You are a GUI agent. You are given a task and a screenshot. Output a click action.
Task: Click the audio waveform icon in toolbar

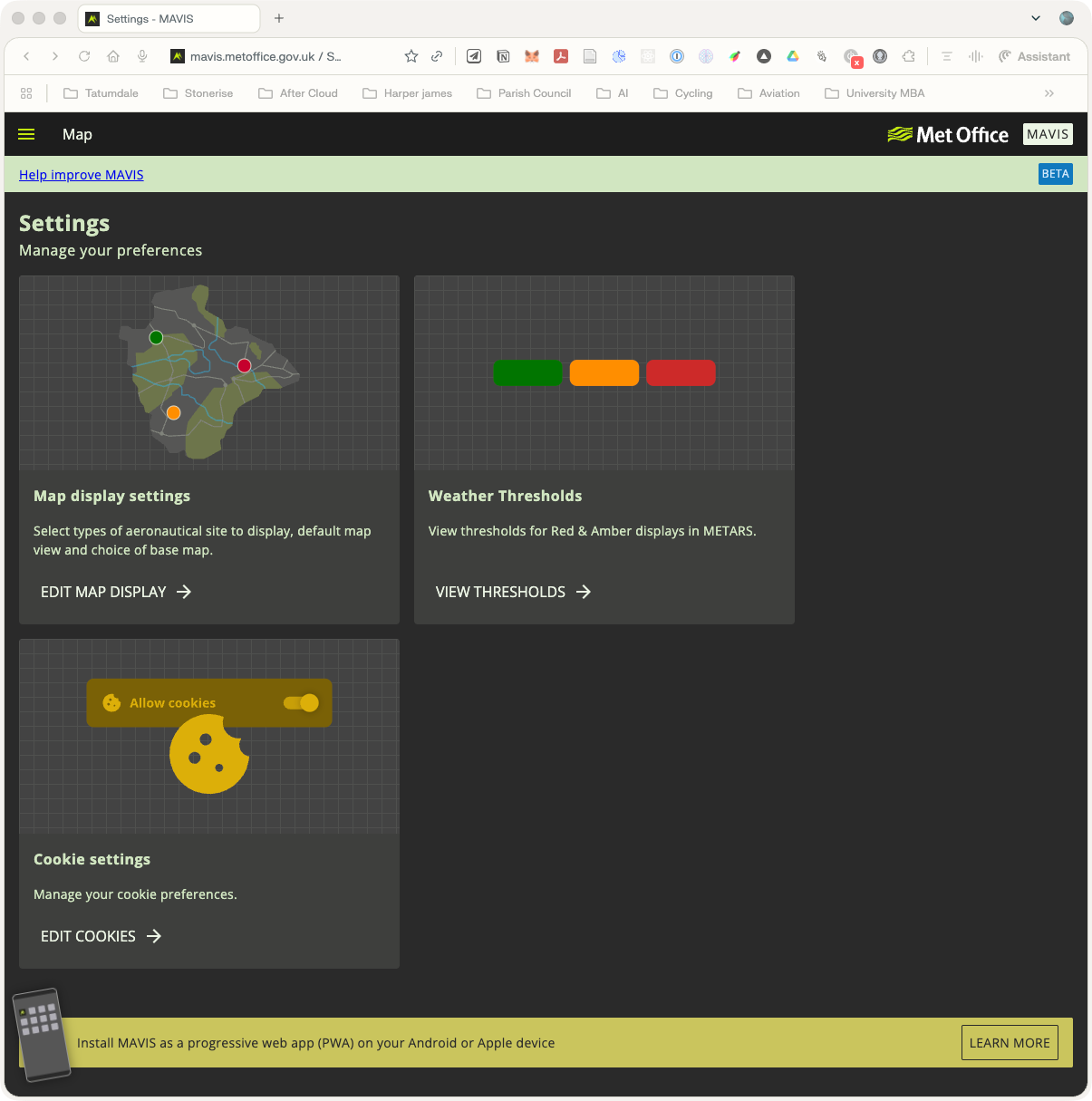click(975, 56)
